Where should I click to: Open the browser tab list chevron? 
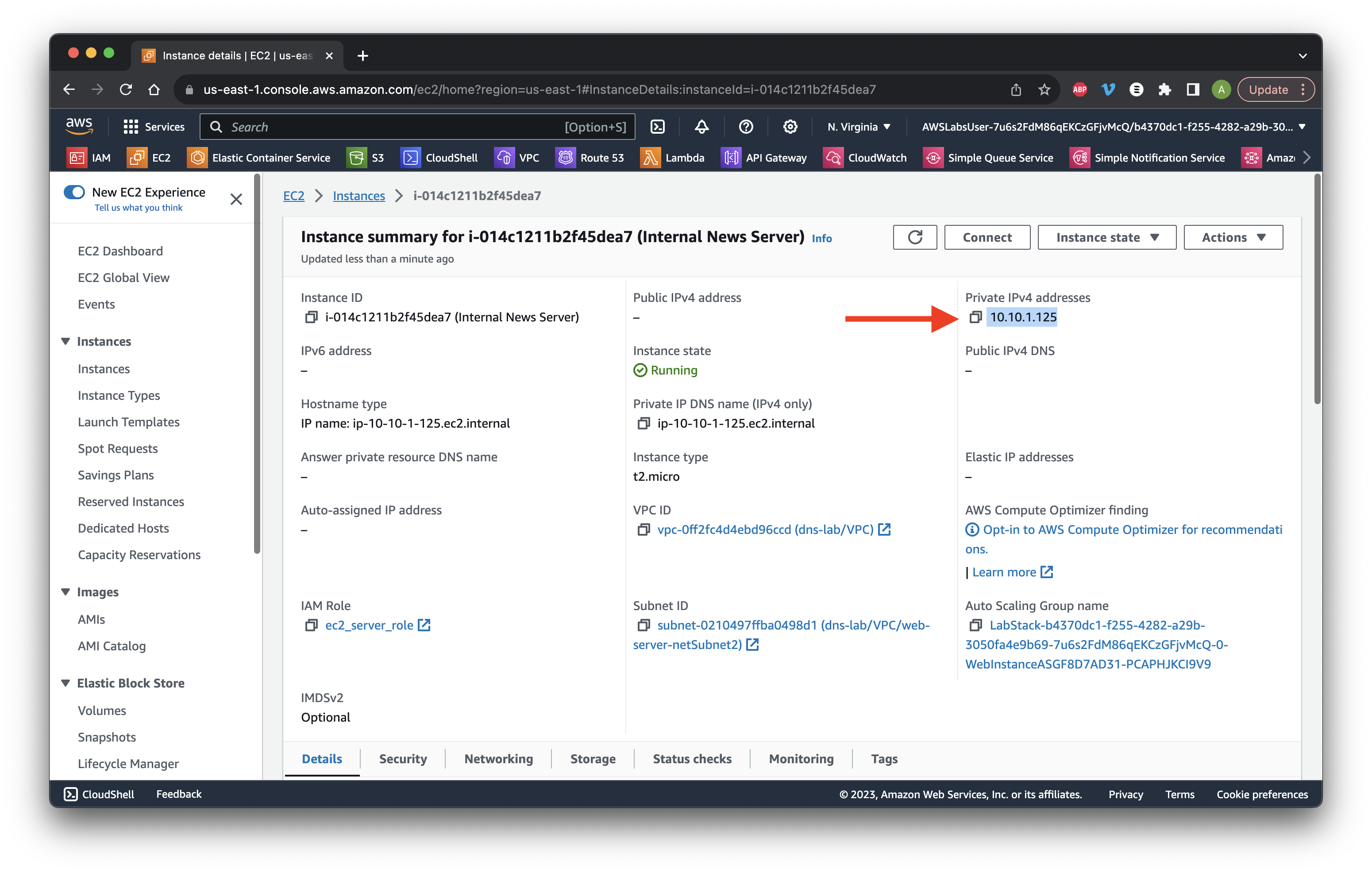point(1303,56)
